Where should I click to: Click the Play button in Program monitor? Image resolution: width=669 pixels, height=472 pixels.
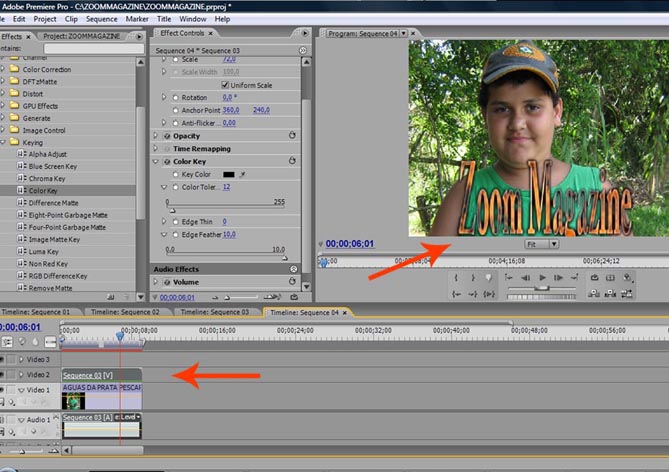click(x=542, y=277)
